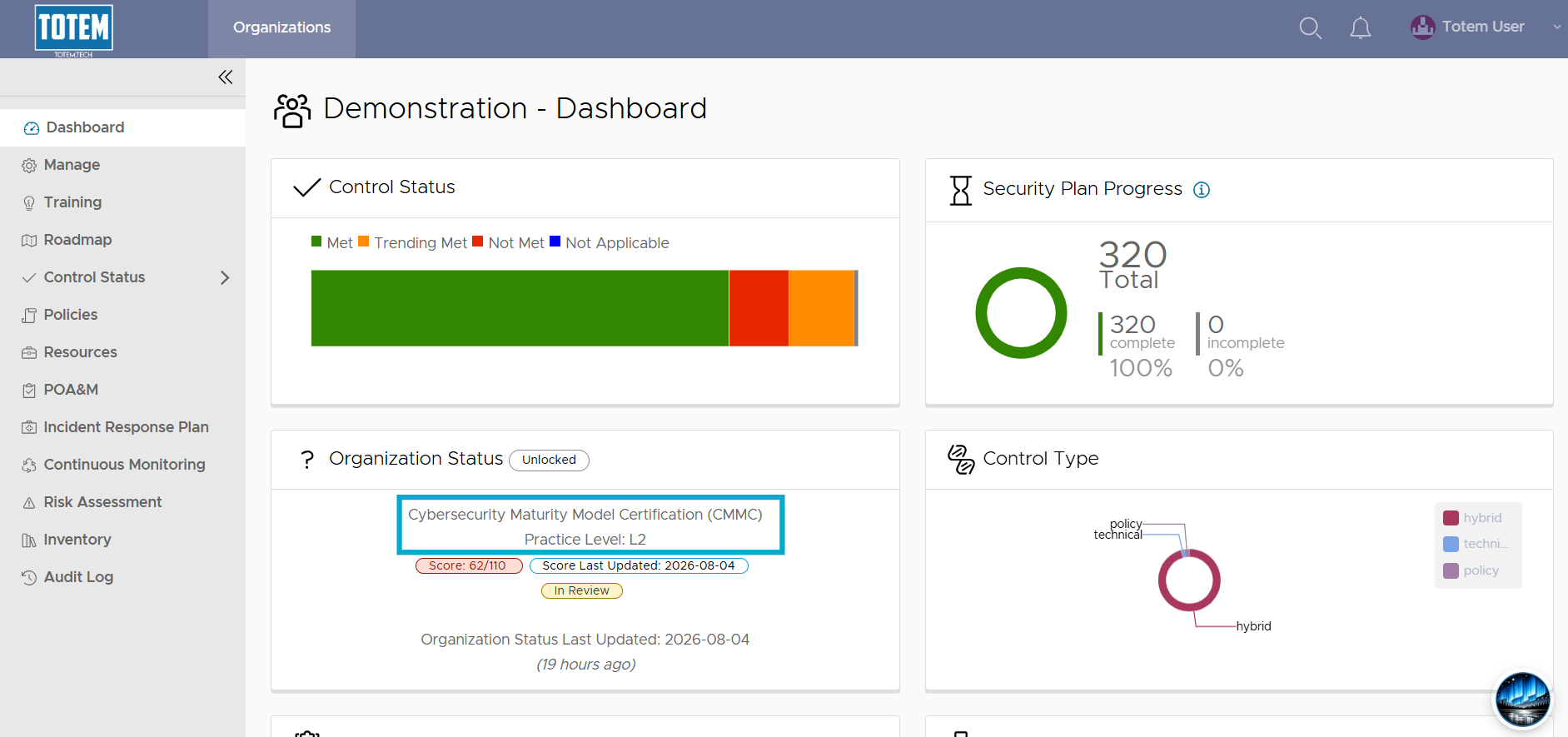This screenshot has width=1568, height=737.
Task: Toggle technical series in Control Type legend
Action: (x=1476, y=544)
